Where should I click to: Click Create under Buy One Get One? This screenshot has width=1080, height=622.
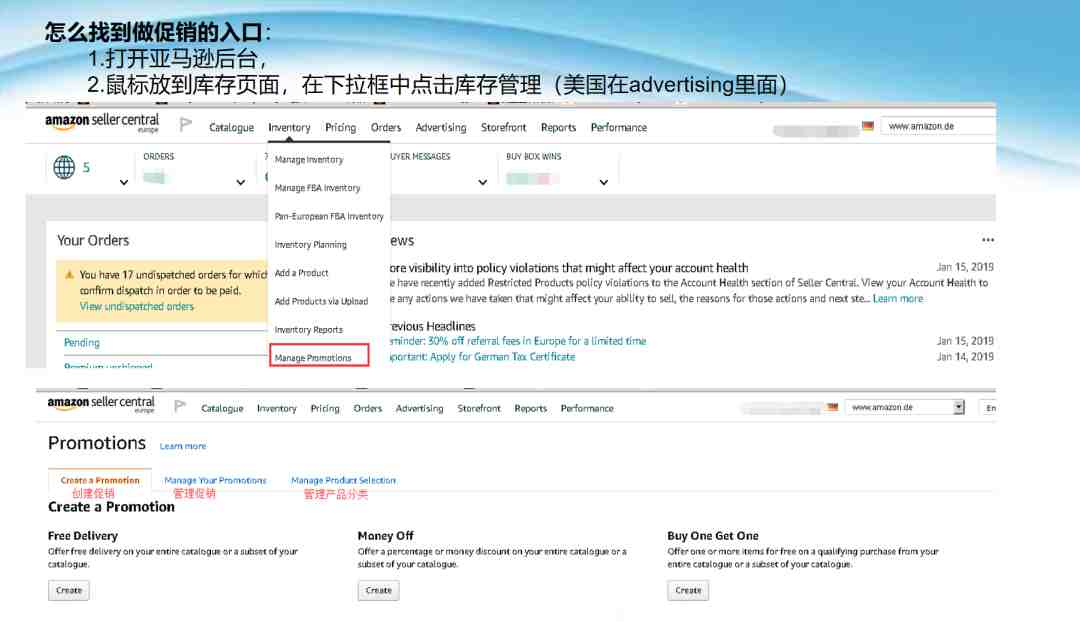click(688, 590)
